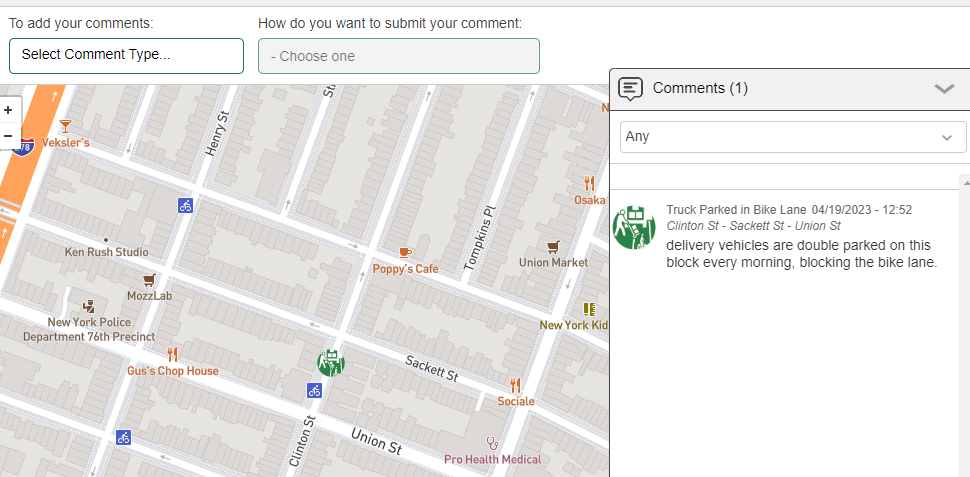Click New York Police Department 76th Precinct label
This screenshot has height=477, width=970.
coord(89,330)
